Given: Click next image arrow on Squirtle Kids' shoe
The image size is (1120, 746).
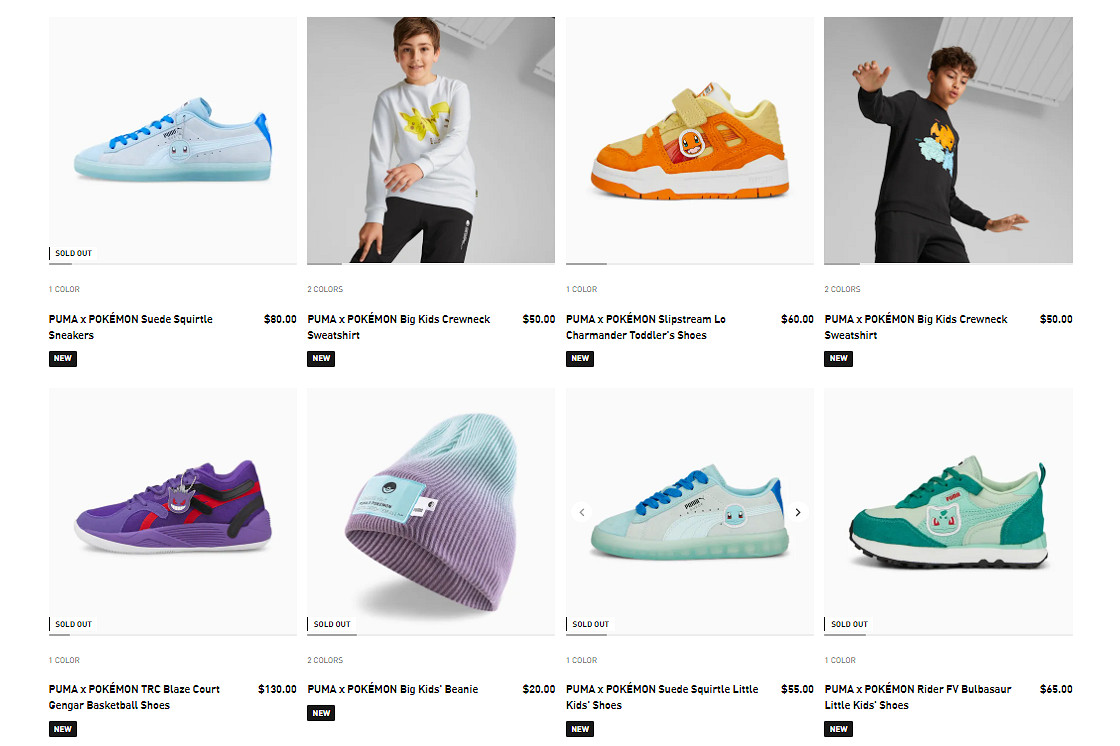Looking at the screenshot, I should point(798,512).
